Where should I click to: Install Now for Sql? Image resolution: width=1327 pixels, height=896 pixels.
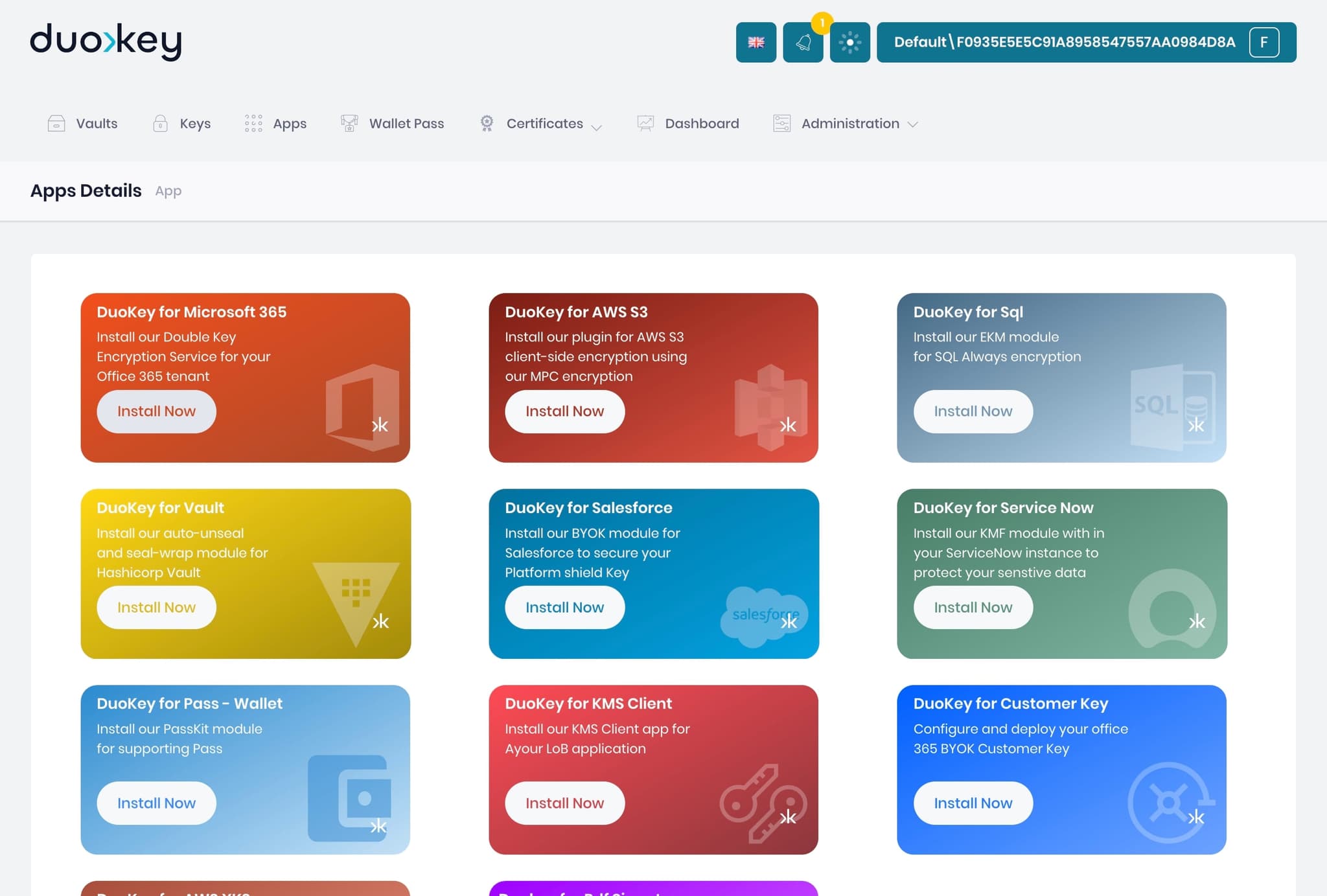click(x=973, y=411)
